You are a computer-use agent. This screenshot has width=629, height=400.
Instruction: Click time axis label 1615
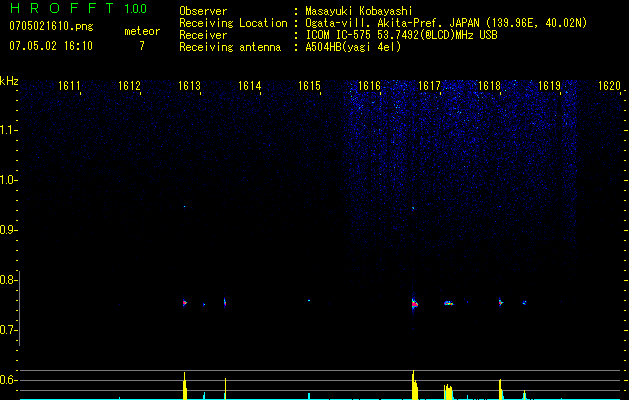point(310,86)
